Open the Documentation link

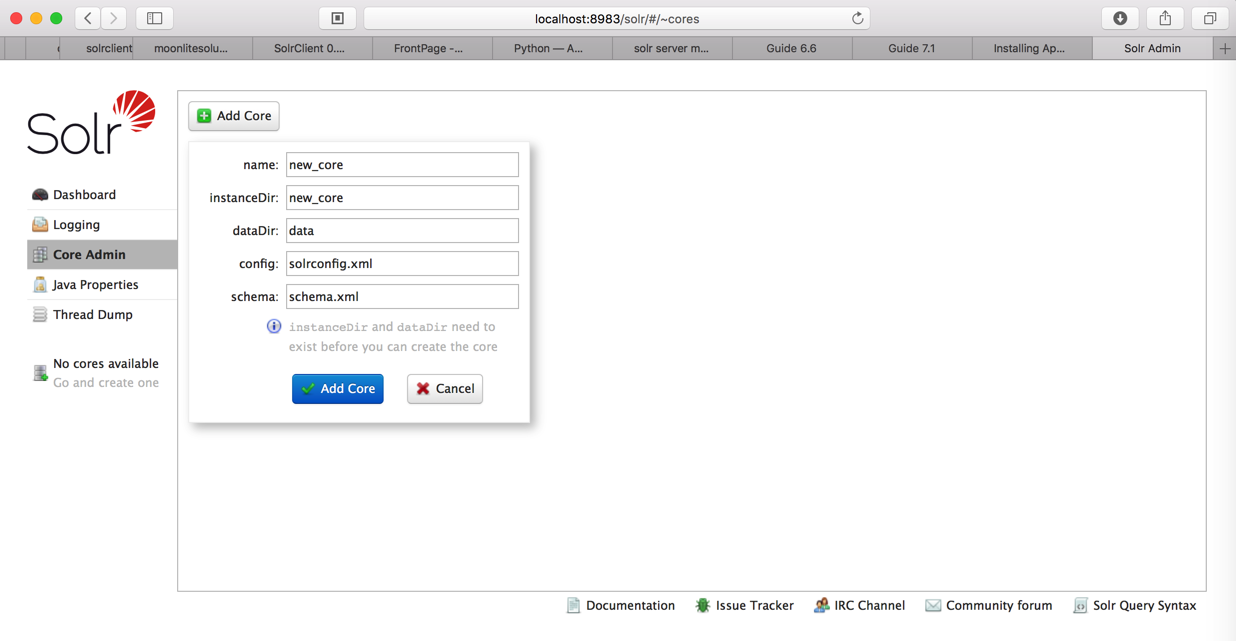[x=620, y=606]
